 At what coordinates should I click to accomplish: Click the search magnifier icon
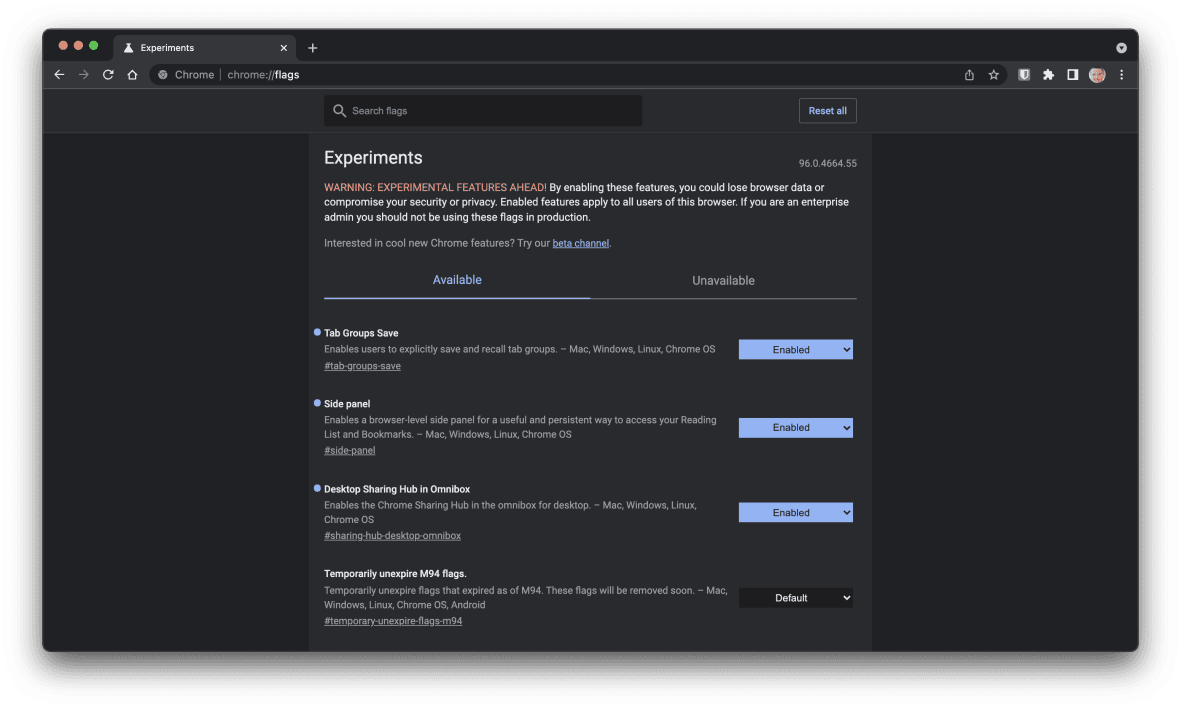pyautogui.click(x=340, y=111)
